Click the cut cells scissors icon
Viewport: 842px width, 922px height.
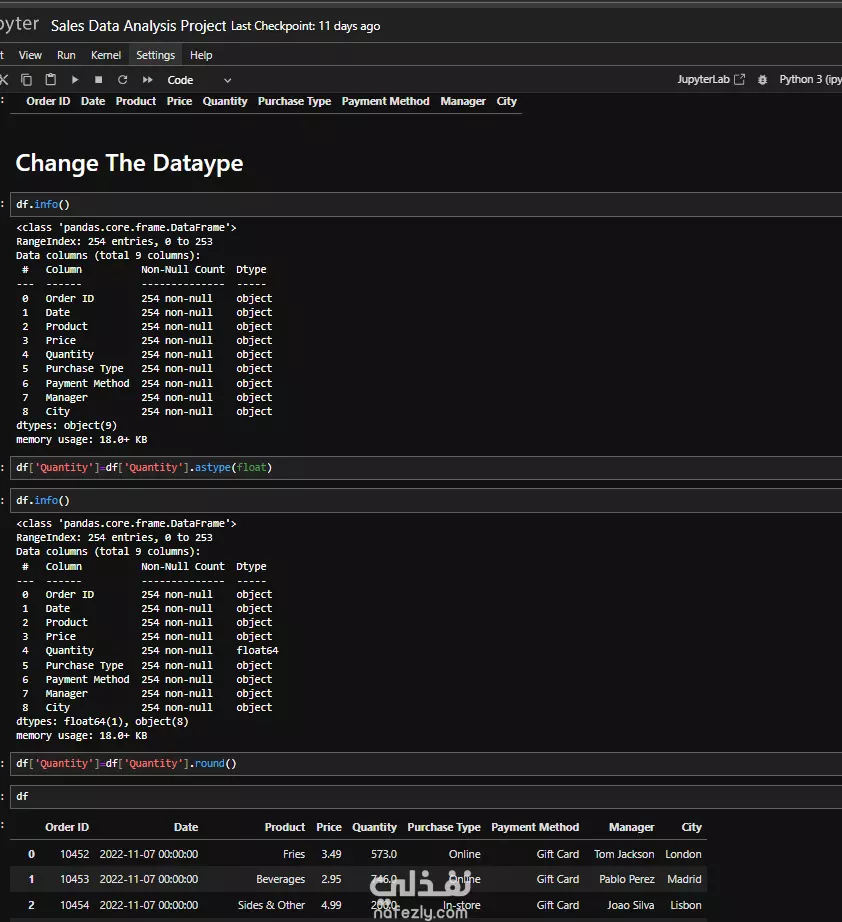click(4, 79)
